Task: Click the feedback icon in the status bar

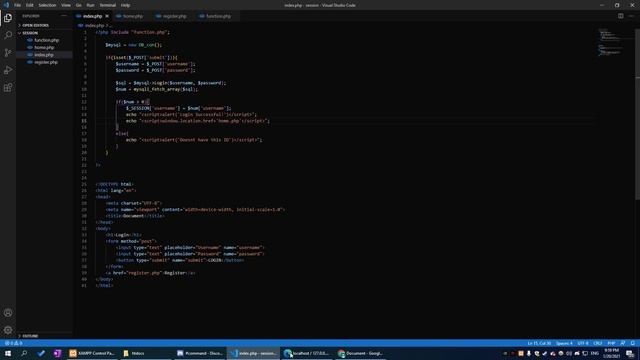Action: pos(623,343)
